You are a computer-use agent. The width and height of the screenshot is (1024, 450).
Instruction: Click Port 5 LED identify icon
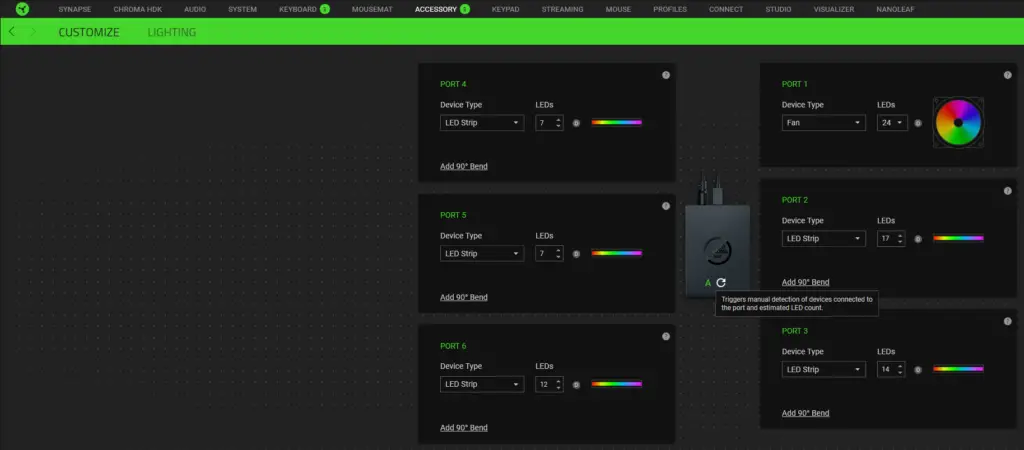coord(576,253)
